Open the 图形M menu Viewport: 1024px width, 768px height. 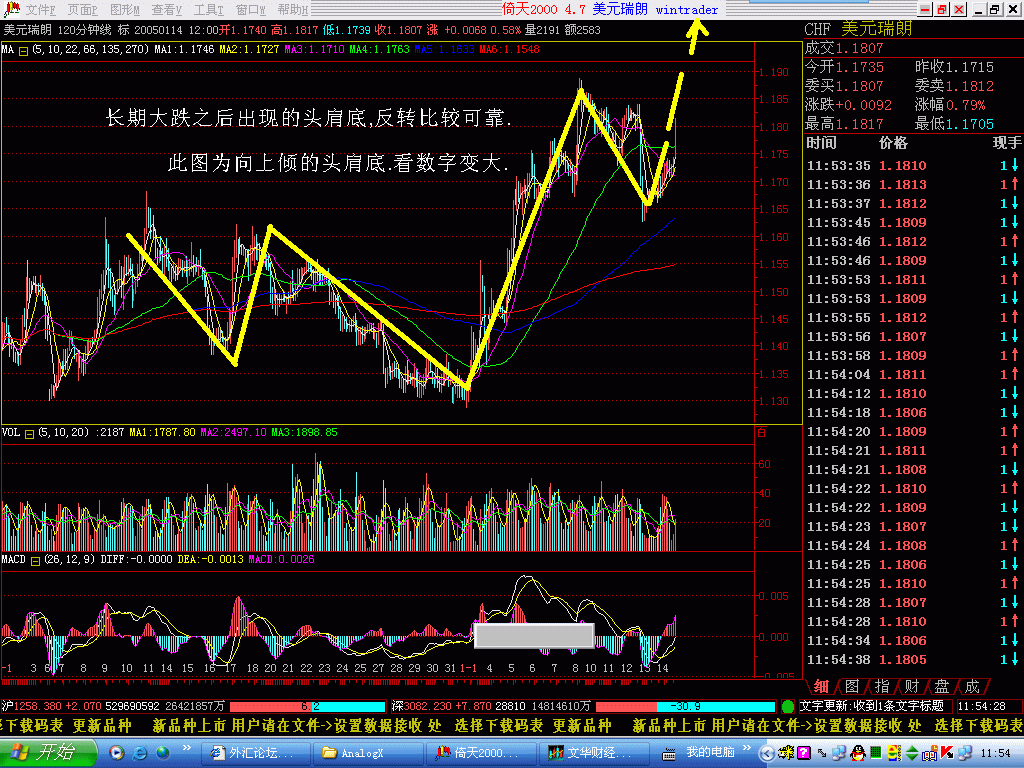coord(124,10)
